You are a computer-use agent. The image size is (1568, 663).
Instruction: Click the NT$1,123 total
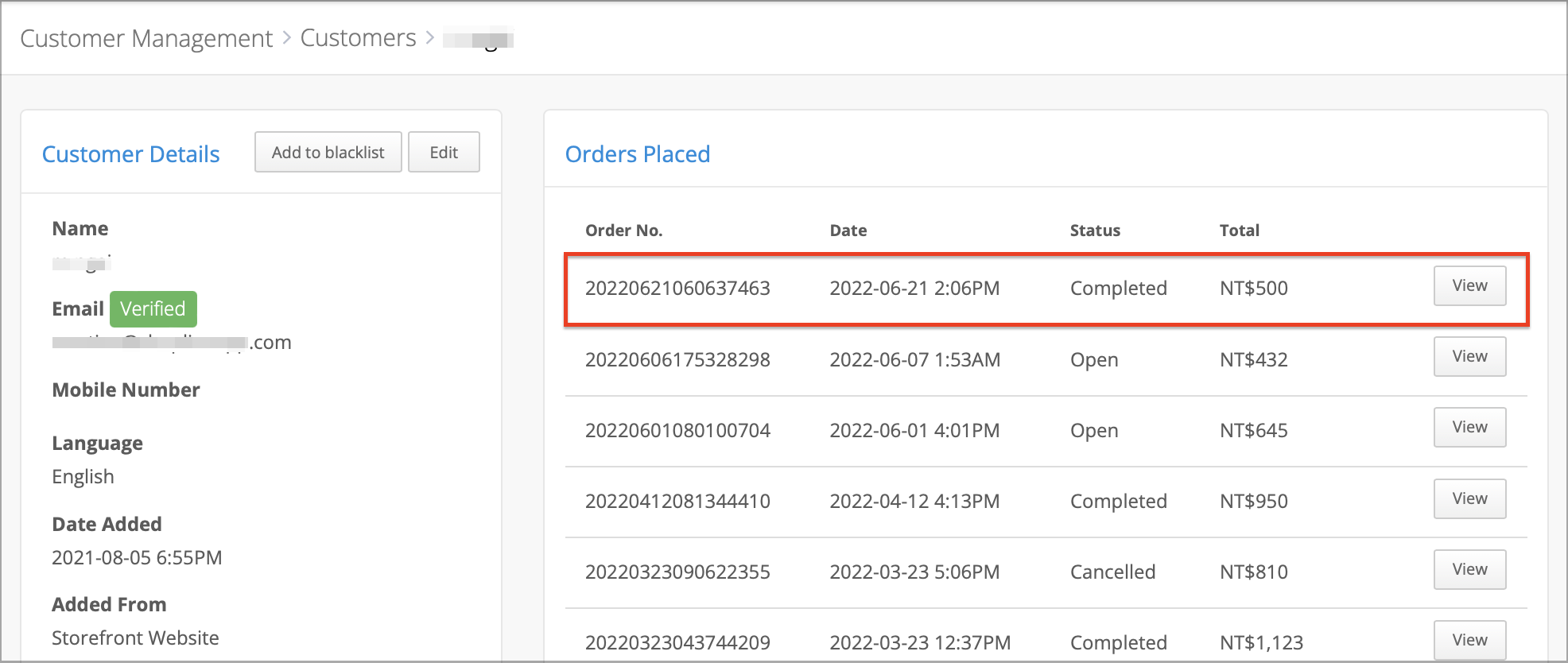(1262, 642)
